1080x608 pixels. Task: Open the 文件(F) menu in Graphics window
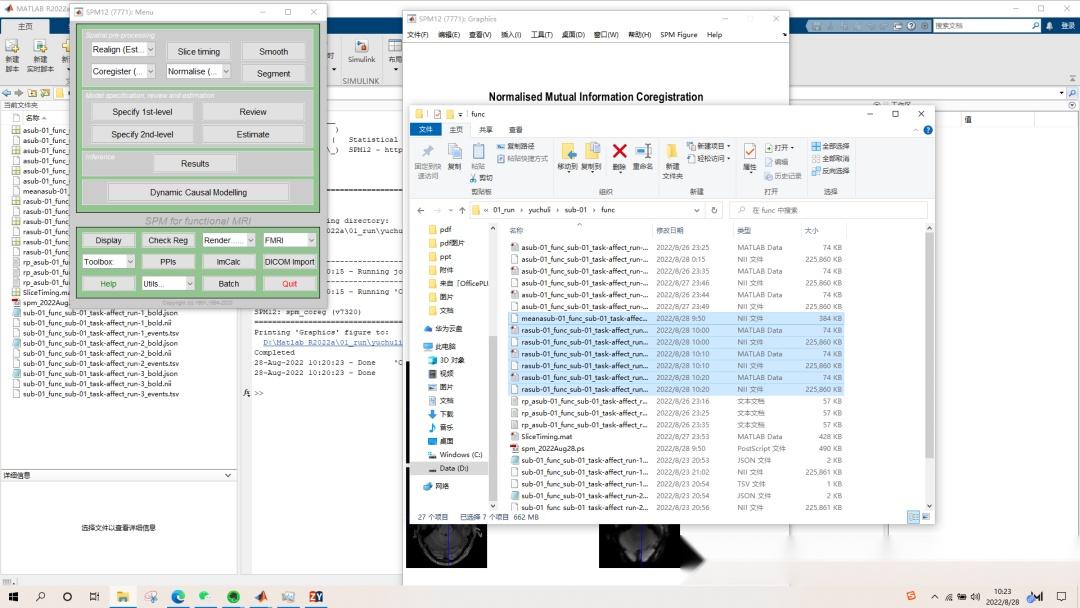click(x=417, y=34)
